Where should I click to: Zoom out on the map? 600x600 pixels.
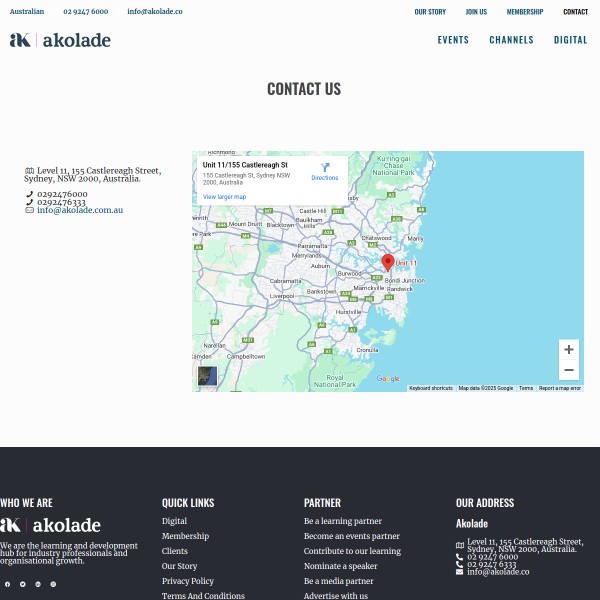[x=568, y=370]
